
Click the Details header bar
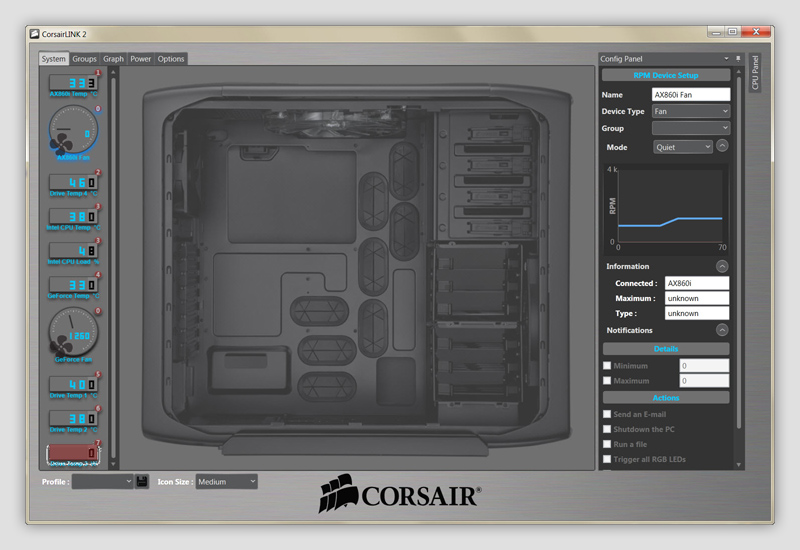666,349
